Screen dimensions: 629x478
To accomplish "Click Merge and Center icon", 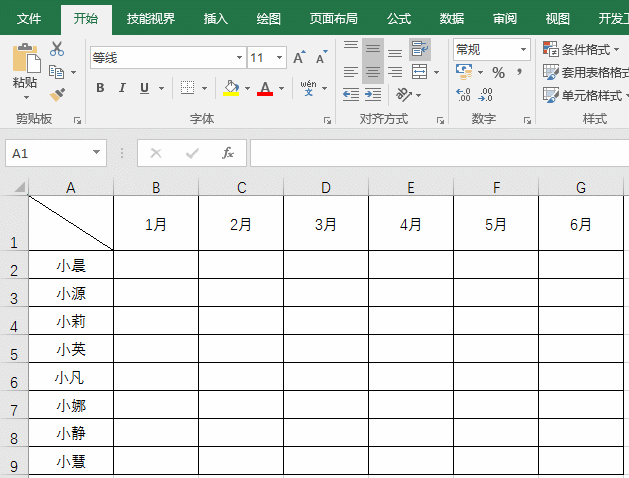I will (x=420, y=72).
